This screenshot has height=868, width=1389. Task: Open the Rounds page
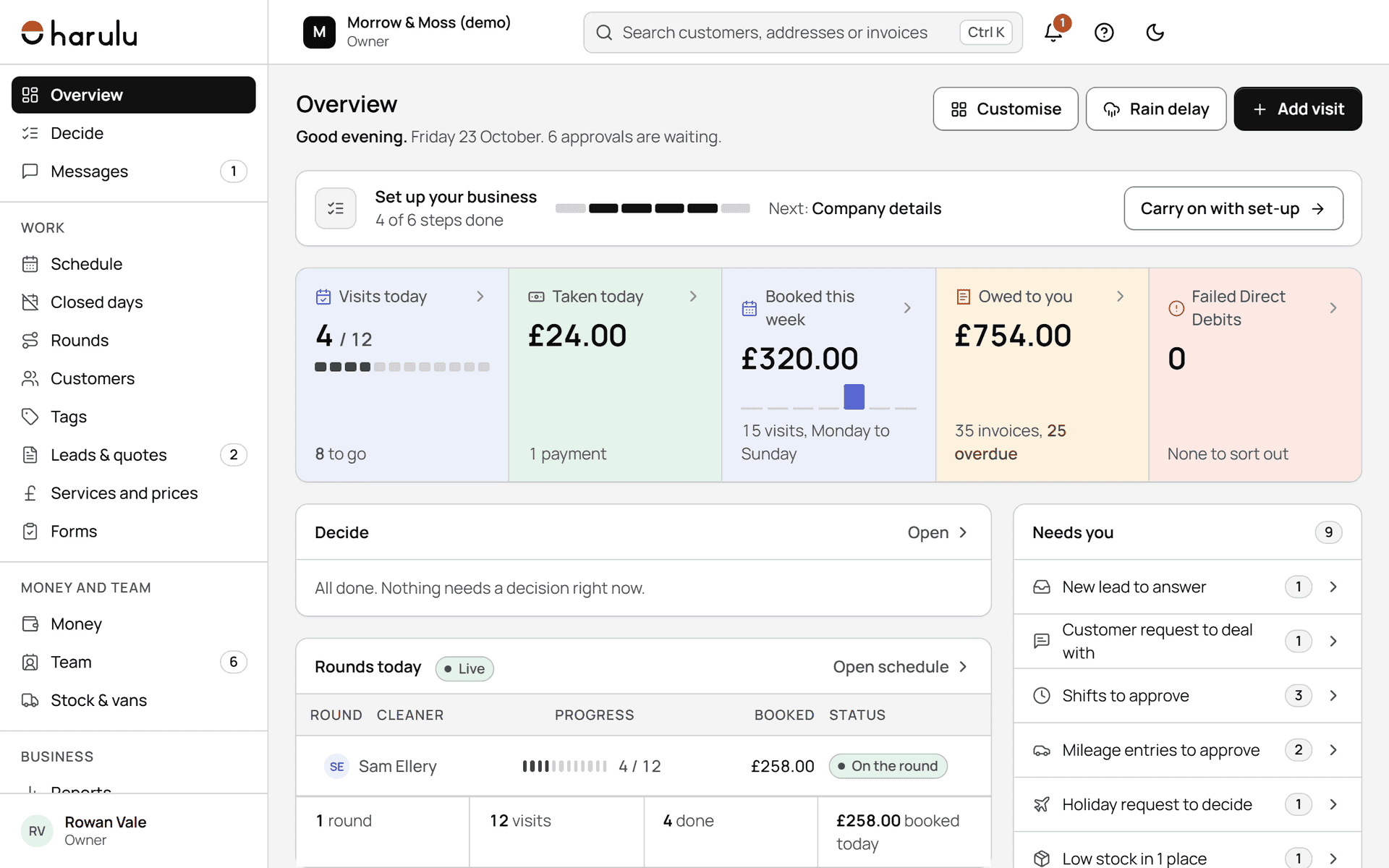pos(134,341)
